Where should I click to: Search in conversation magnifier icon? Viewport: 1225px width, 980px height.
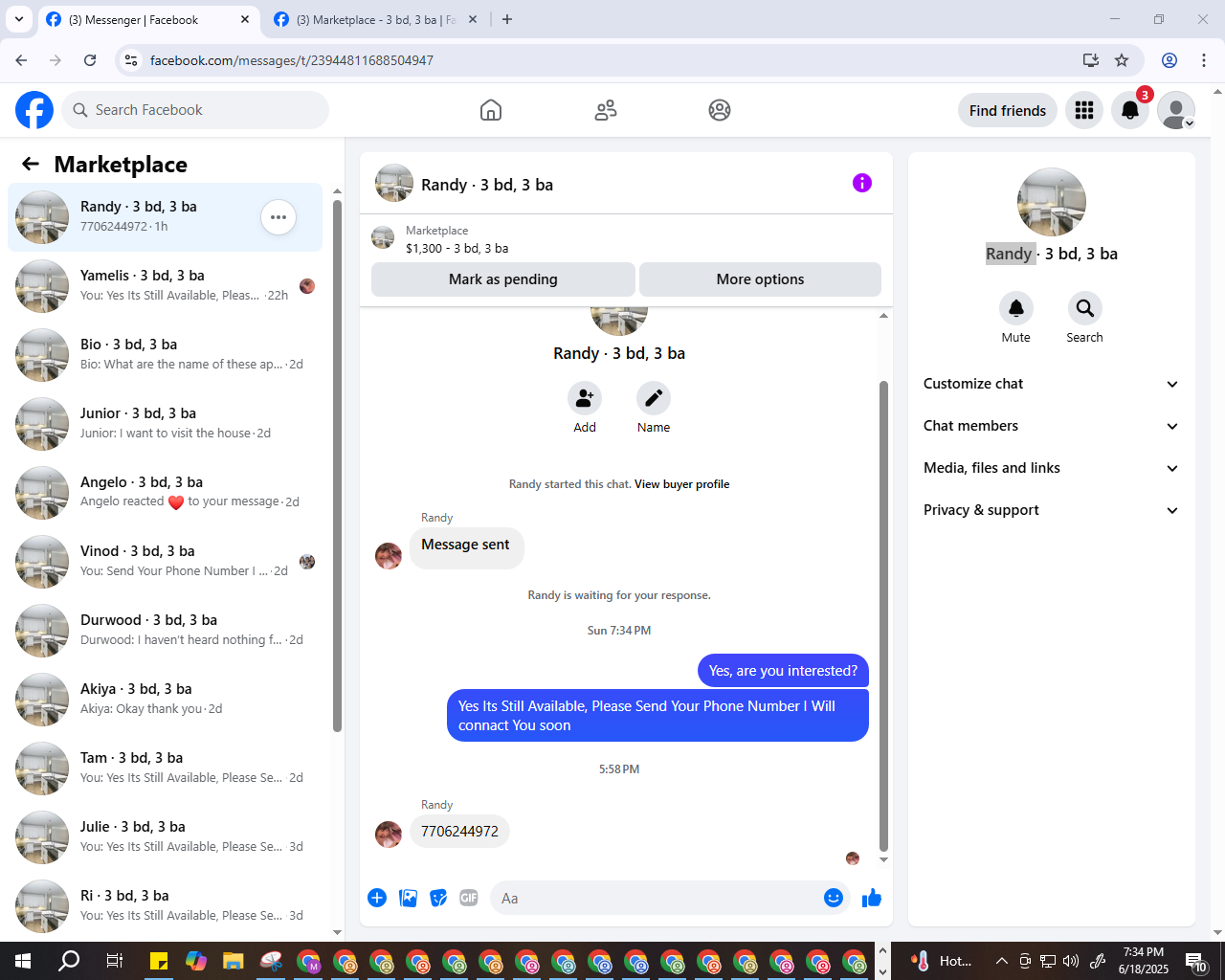pos(1085,308)
